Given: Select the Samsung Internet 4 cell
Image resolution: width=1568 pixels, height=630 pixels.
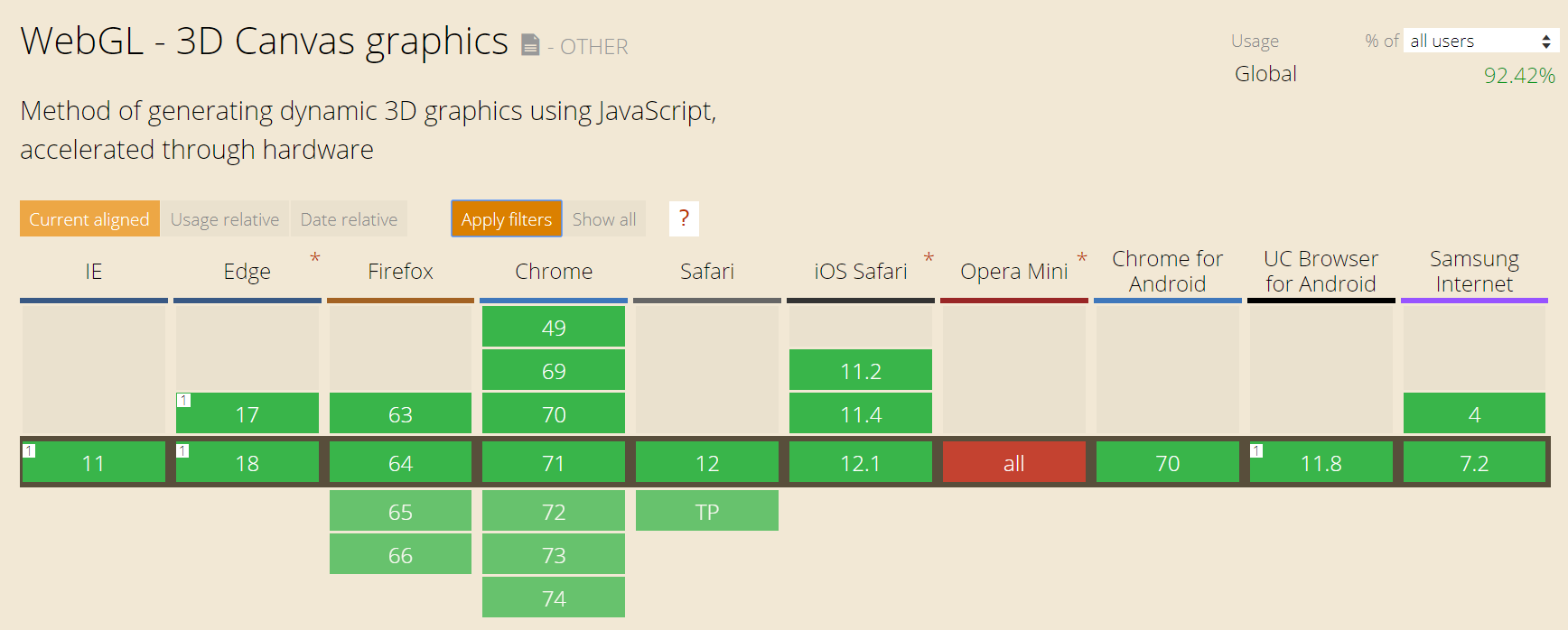Looking at the screenshot, I should pos(1475,413).
